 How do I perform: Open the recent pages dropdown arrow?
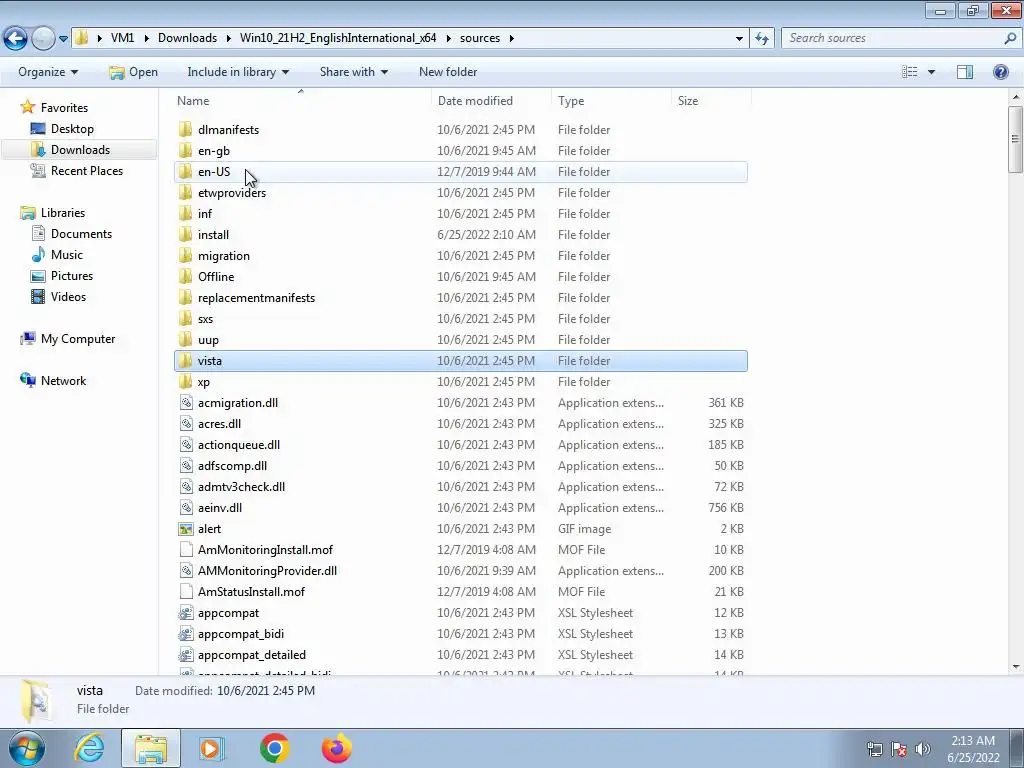click(x=63, y=39)
